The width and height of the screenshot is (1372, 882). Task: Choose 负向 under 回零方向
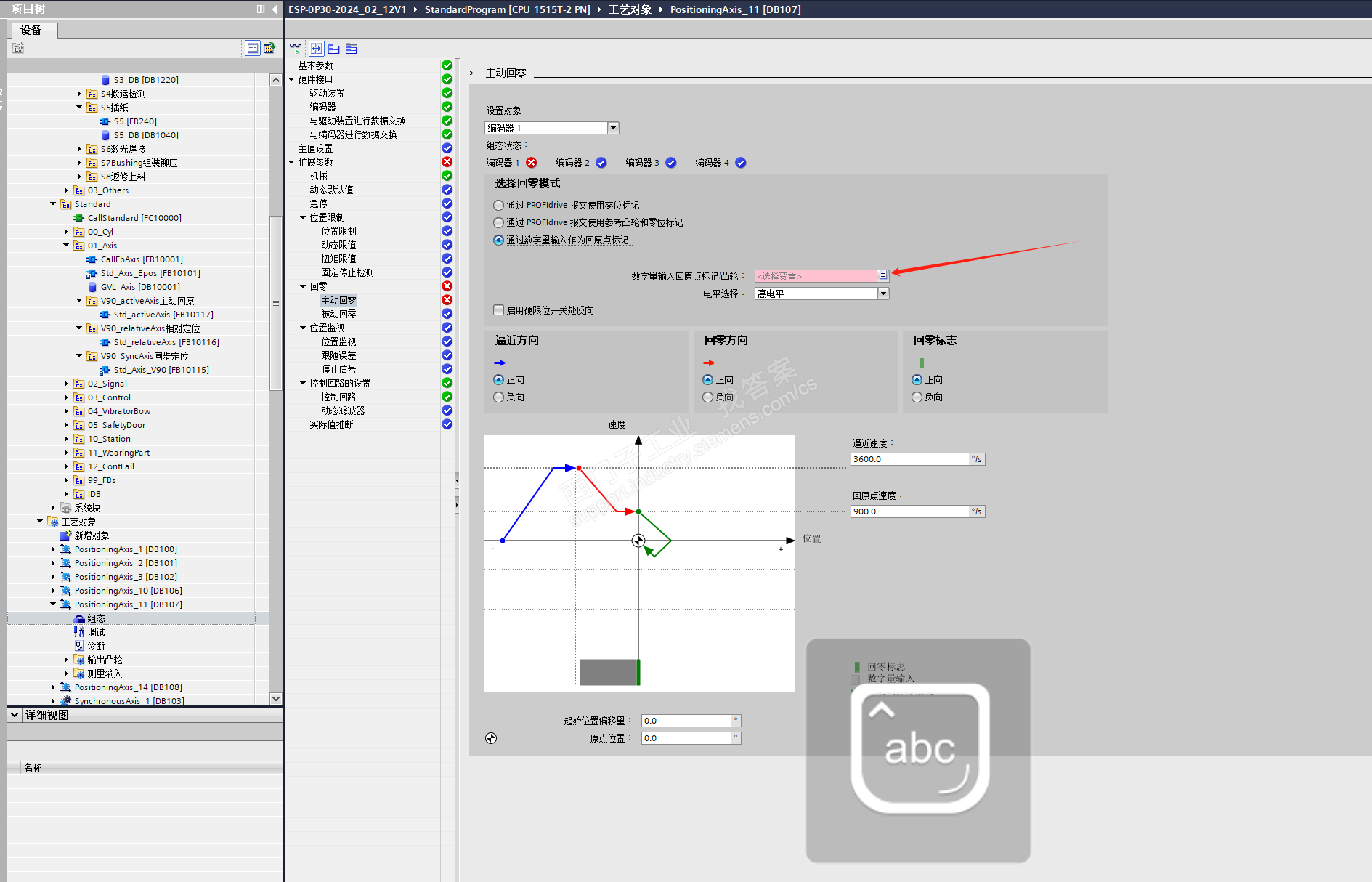(x=707, y=397)
